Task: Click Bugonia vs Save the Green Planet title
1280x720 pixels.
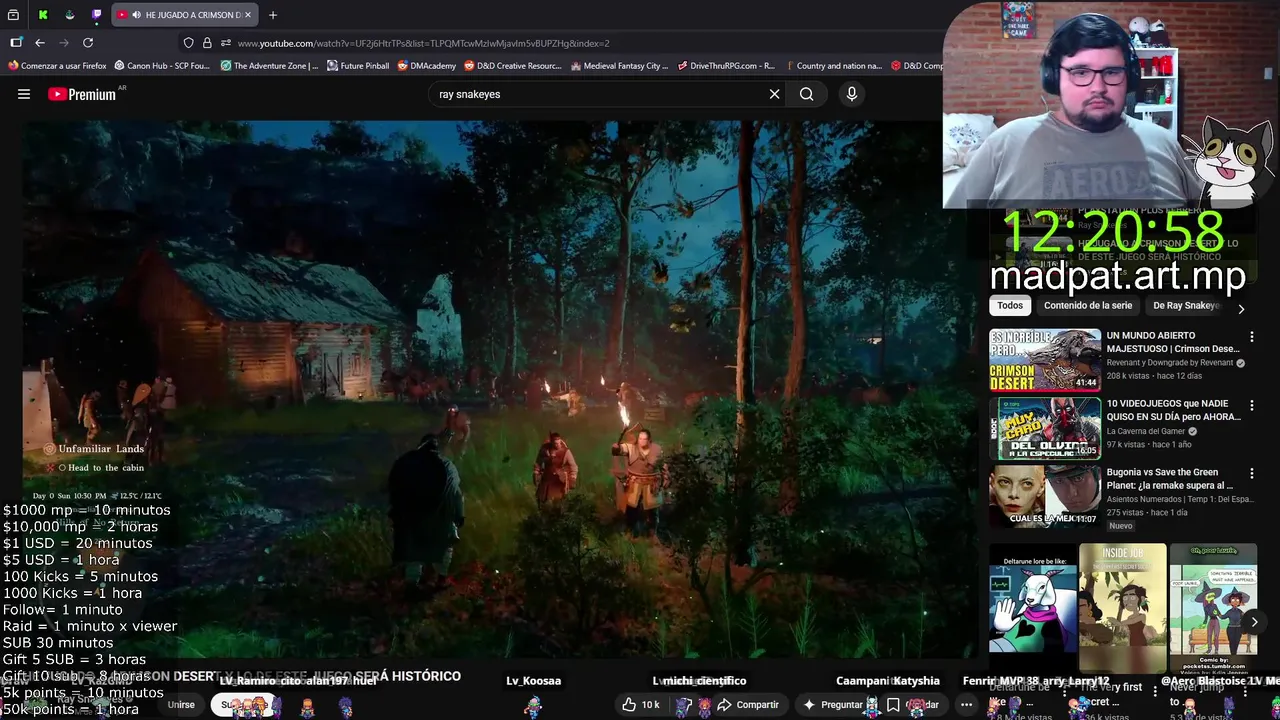Action: click(1170, 478)
